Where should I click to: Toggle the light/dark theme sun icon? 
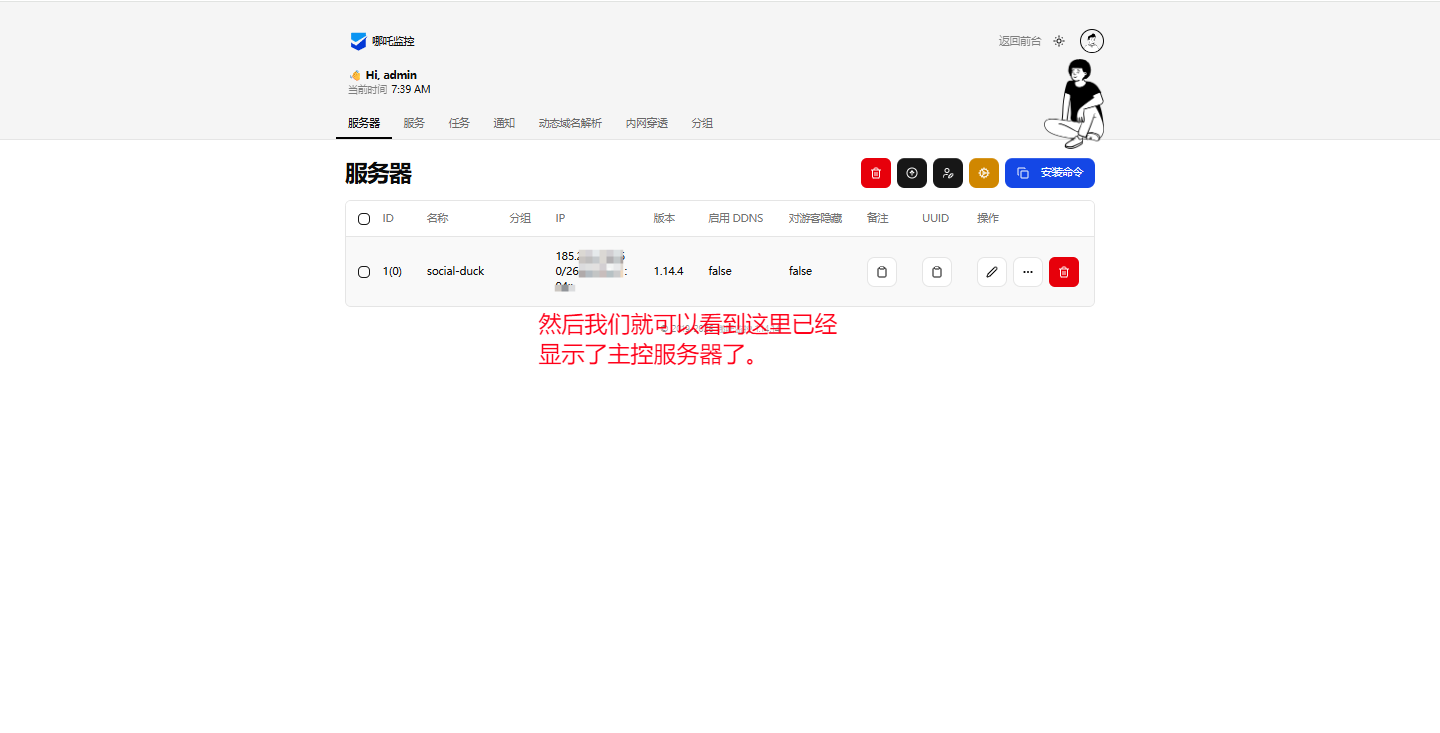(1059, 41)
